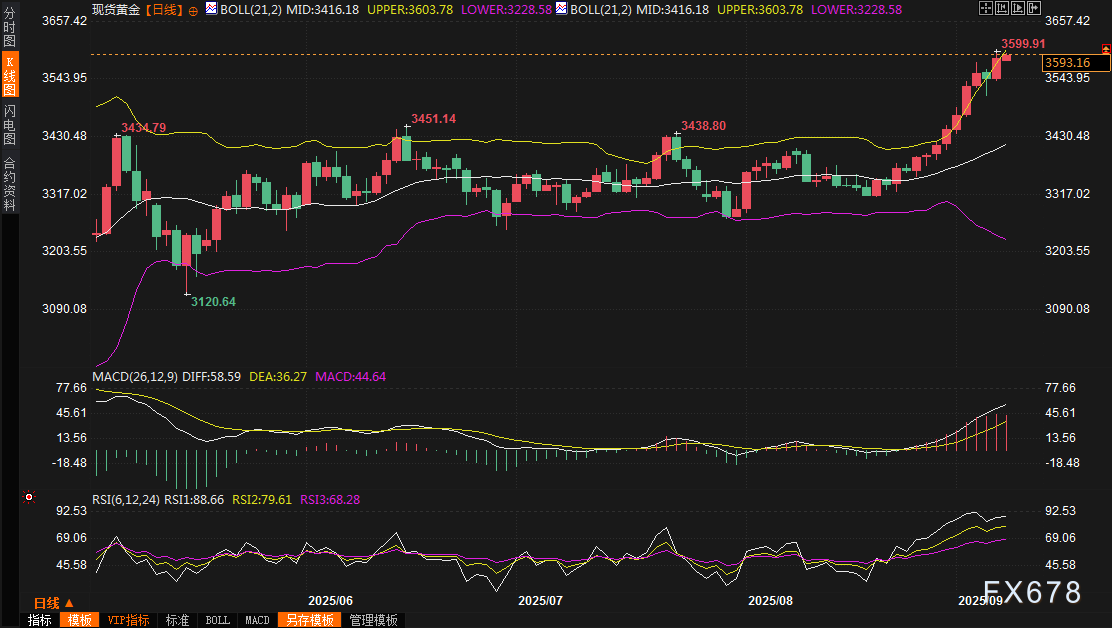This screenshot has width=1112, height=628.
Task: Select the K线图 side tab
Action: coord(9,76)
